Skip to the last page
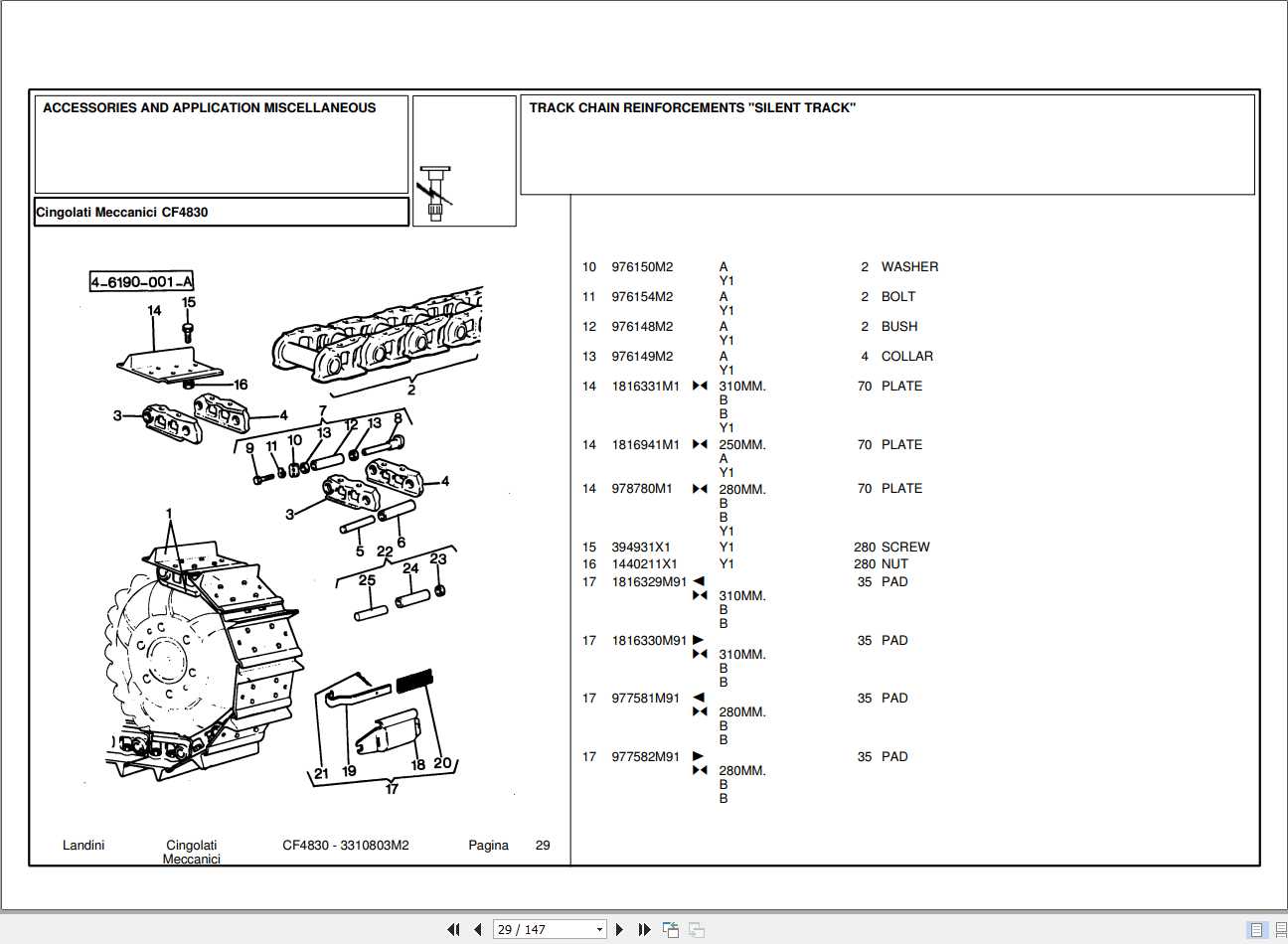This screenshot has width=1288, height=944. [643, 929]
